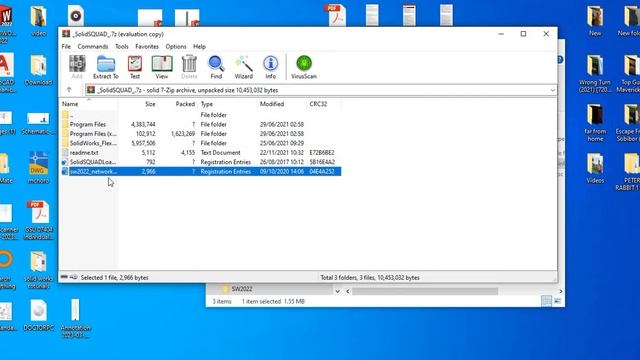
Task: Click the Add toolbar icon
Action: pos(77,67)
